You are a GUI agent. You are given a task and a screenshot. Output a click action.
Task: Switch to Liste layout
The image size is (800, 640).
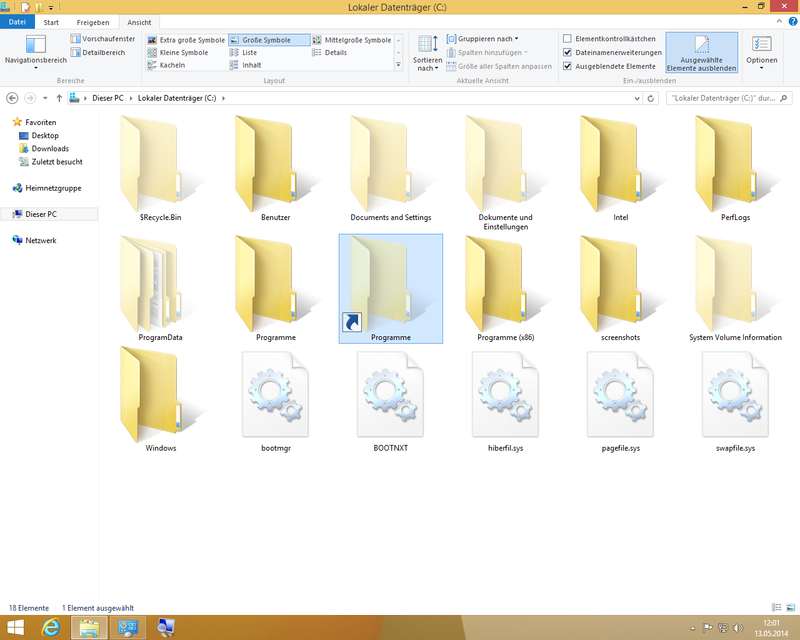tap(243, 53)
